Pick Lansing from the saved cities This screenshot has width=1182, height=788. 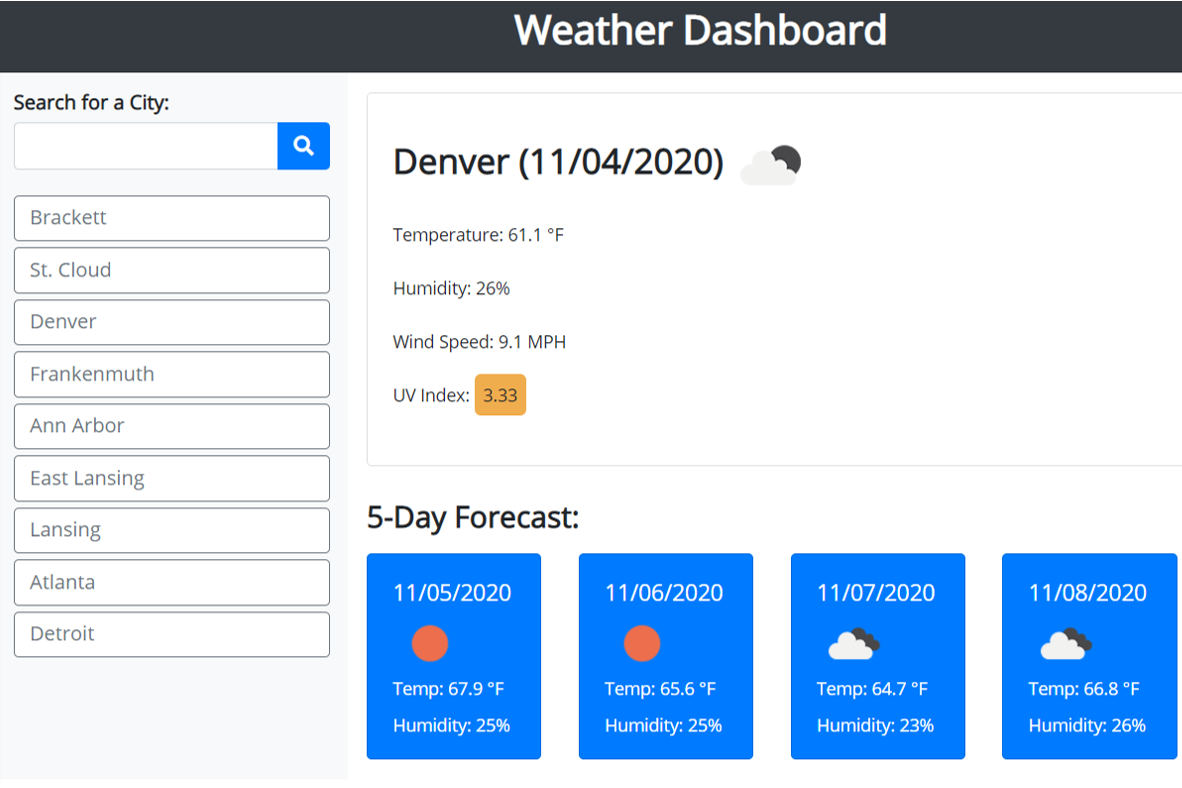pos(171,530)
